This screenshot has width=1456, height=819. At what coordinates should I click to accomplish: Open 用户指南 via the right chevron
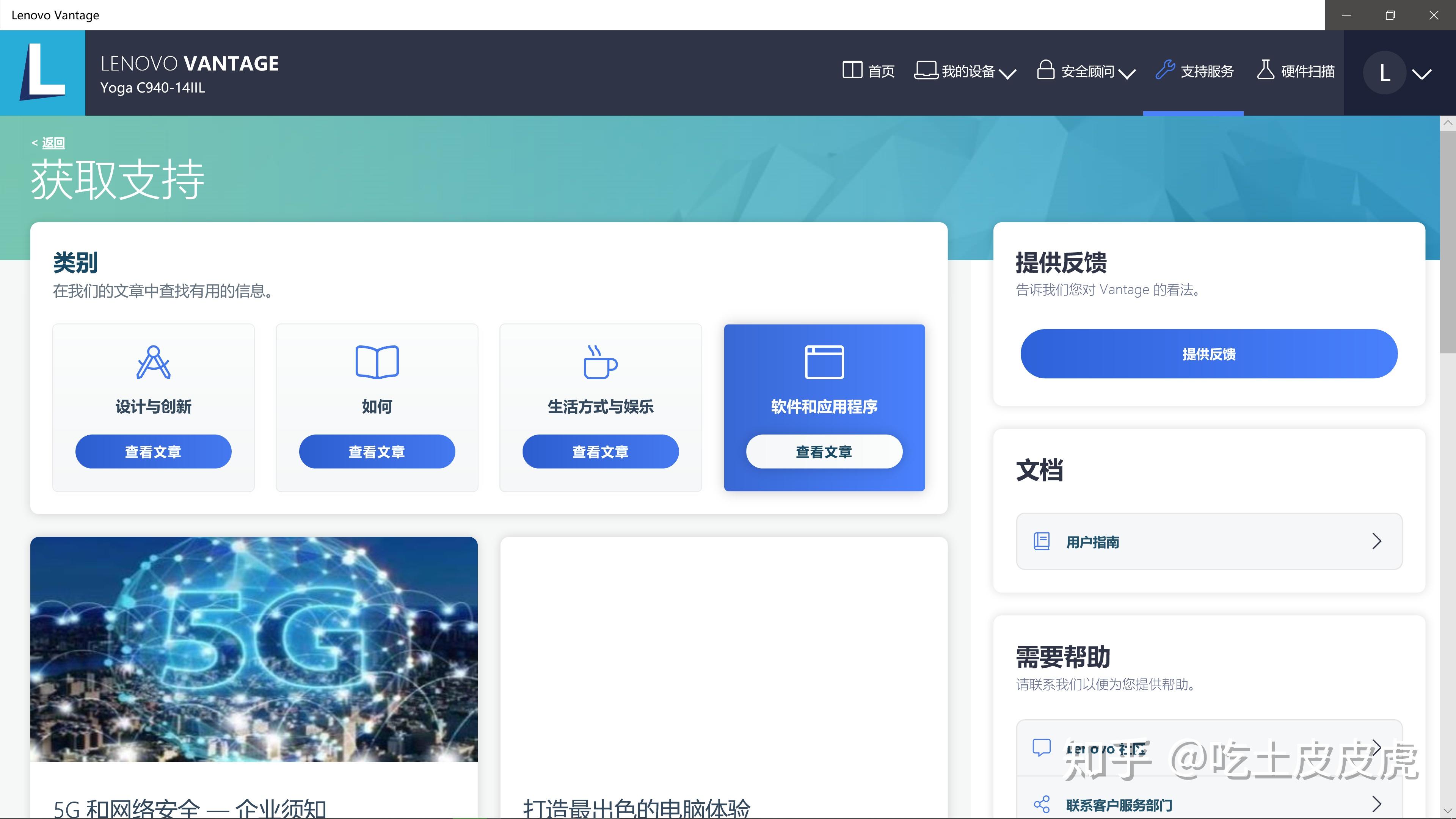[x=1377, y=541]
